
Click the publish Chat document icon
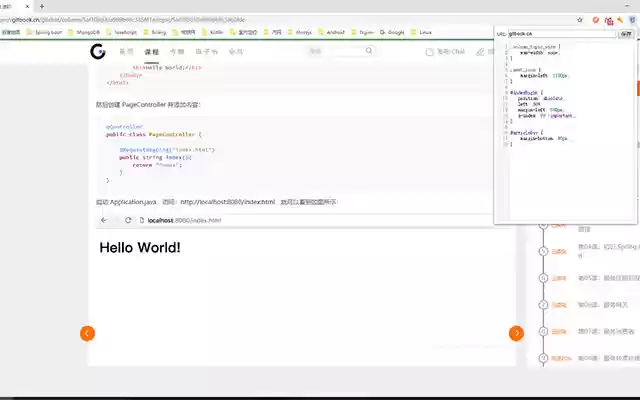click(429, 52)
